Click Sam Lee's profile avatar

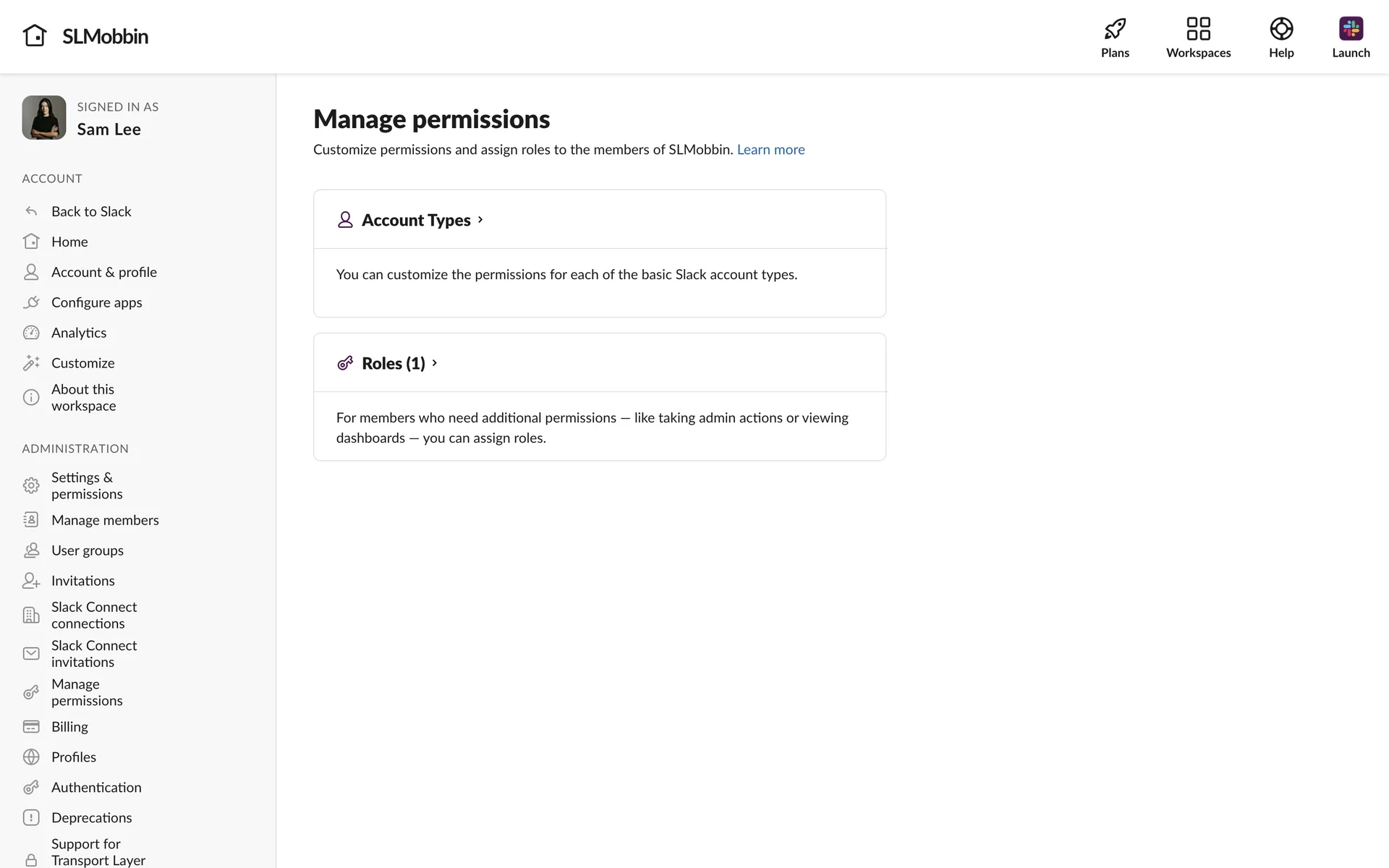click(44, 118)
